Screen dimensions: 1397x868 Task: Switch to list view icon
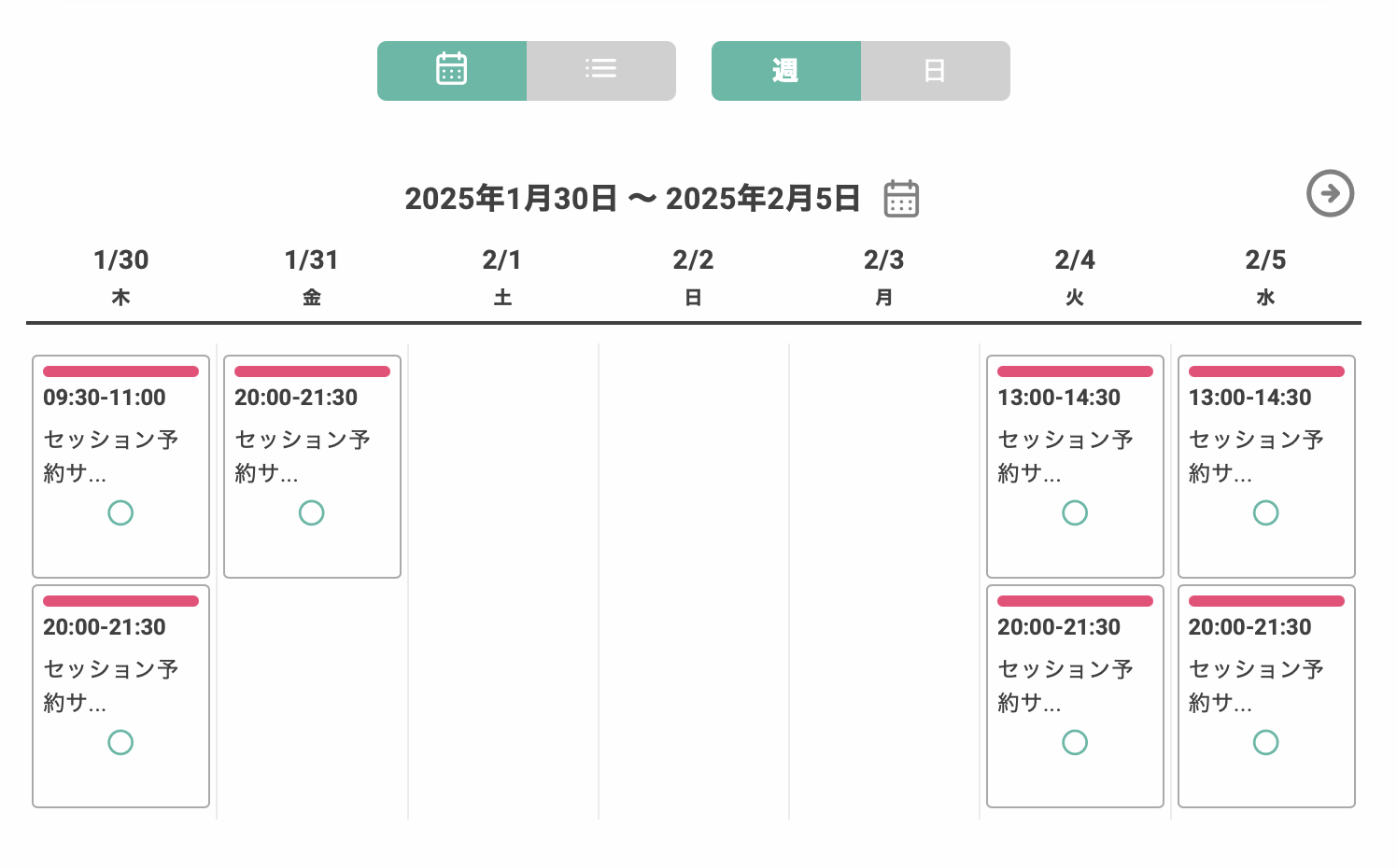tap(600, 70)
